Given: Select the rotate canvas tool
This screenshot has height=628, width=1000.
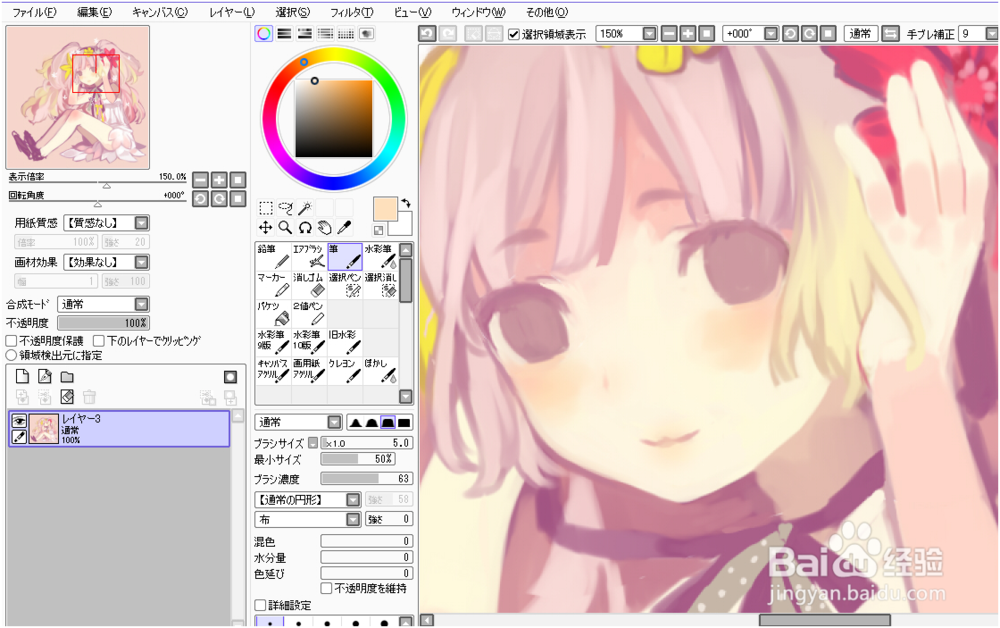Looking at the screenshot, I should (x=305, y=228).
